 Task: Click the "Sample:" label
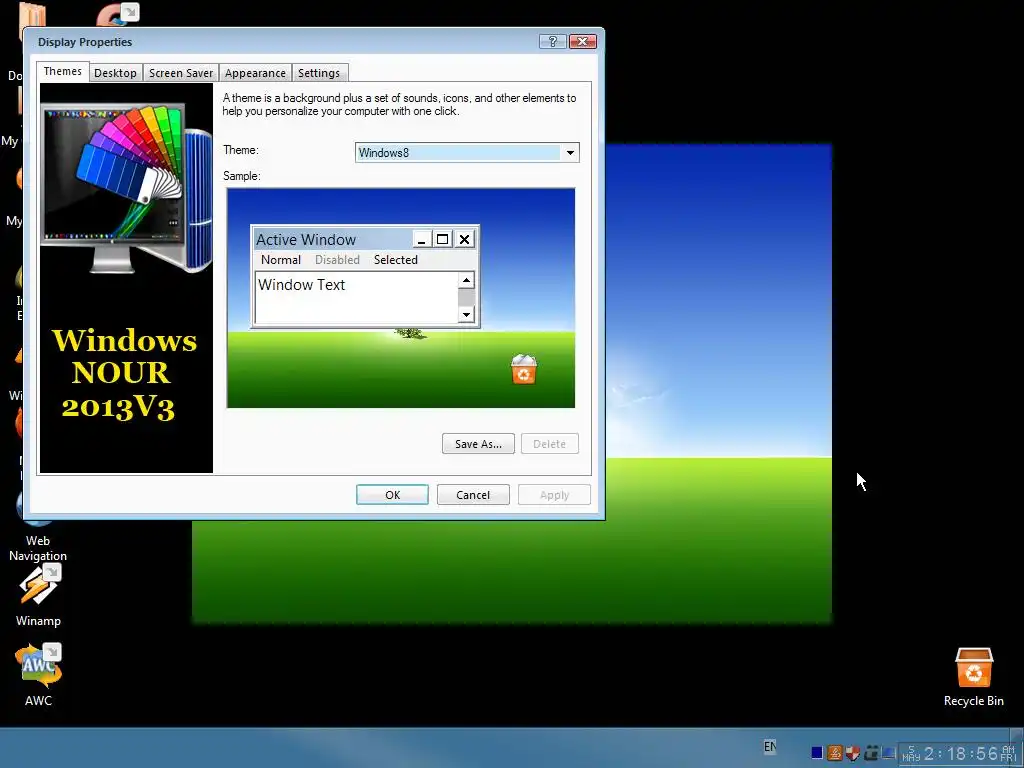click(x=242, y=176)
